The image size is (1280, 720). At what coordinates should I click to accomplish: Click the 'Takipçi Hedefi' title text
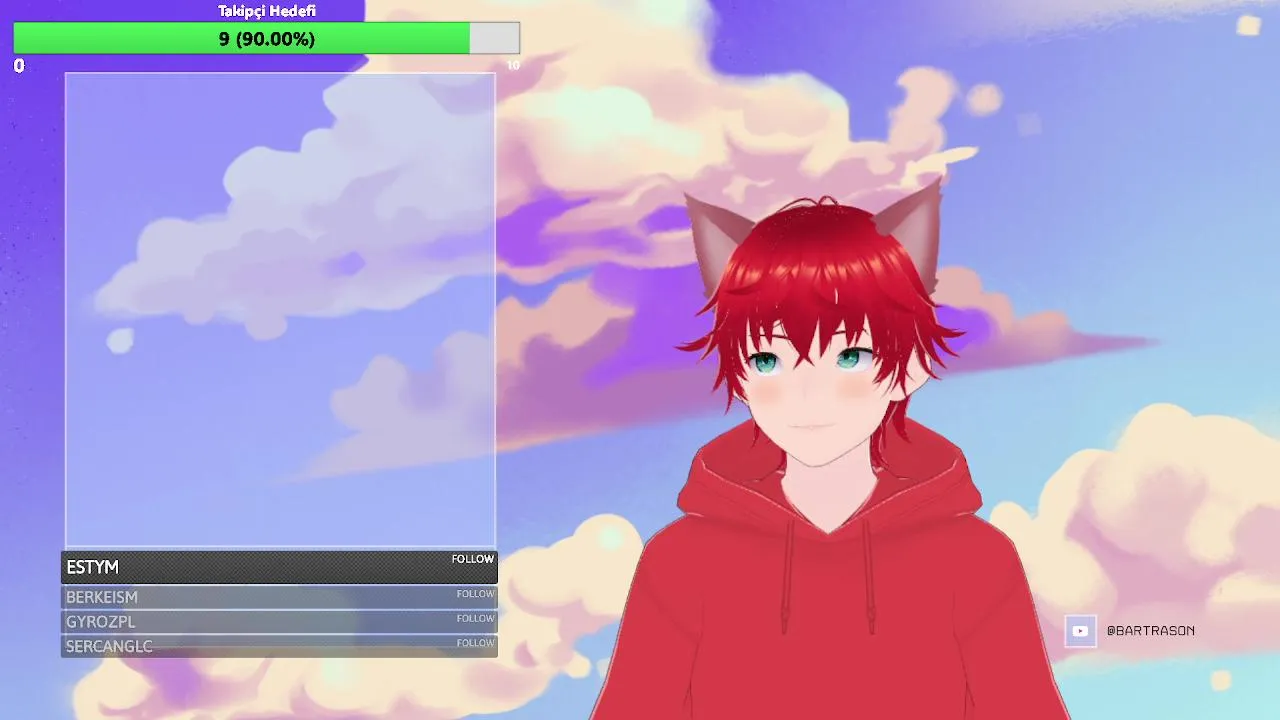pyautogui.click(x=267, y=11)
